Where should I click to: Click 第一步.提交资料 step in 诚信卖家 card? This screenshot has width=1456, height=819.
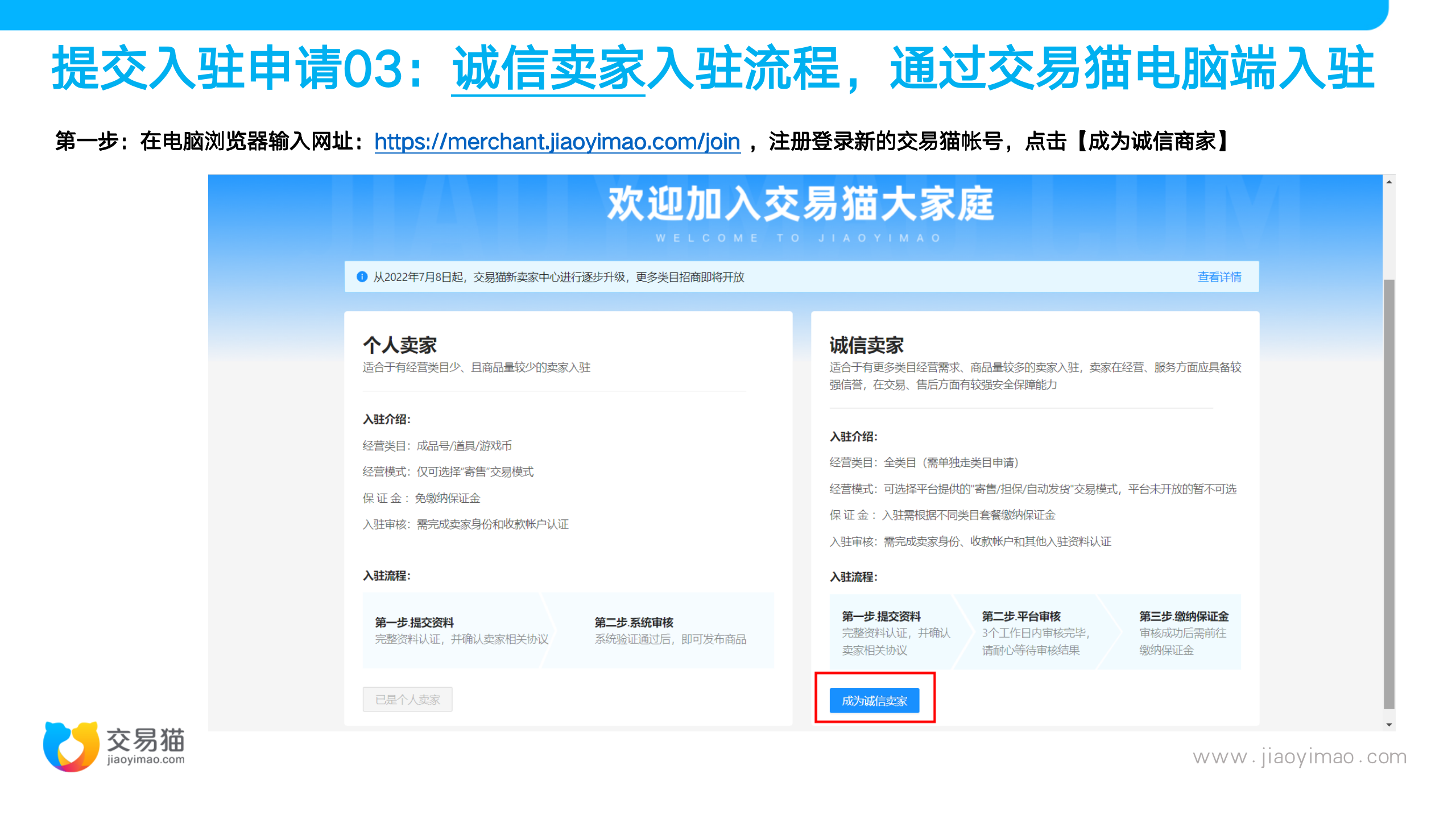pos(881,616)
